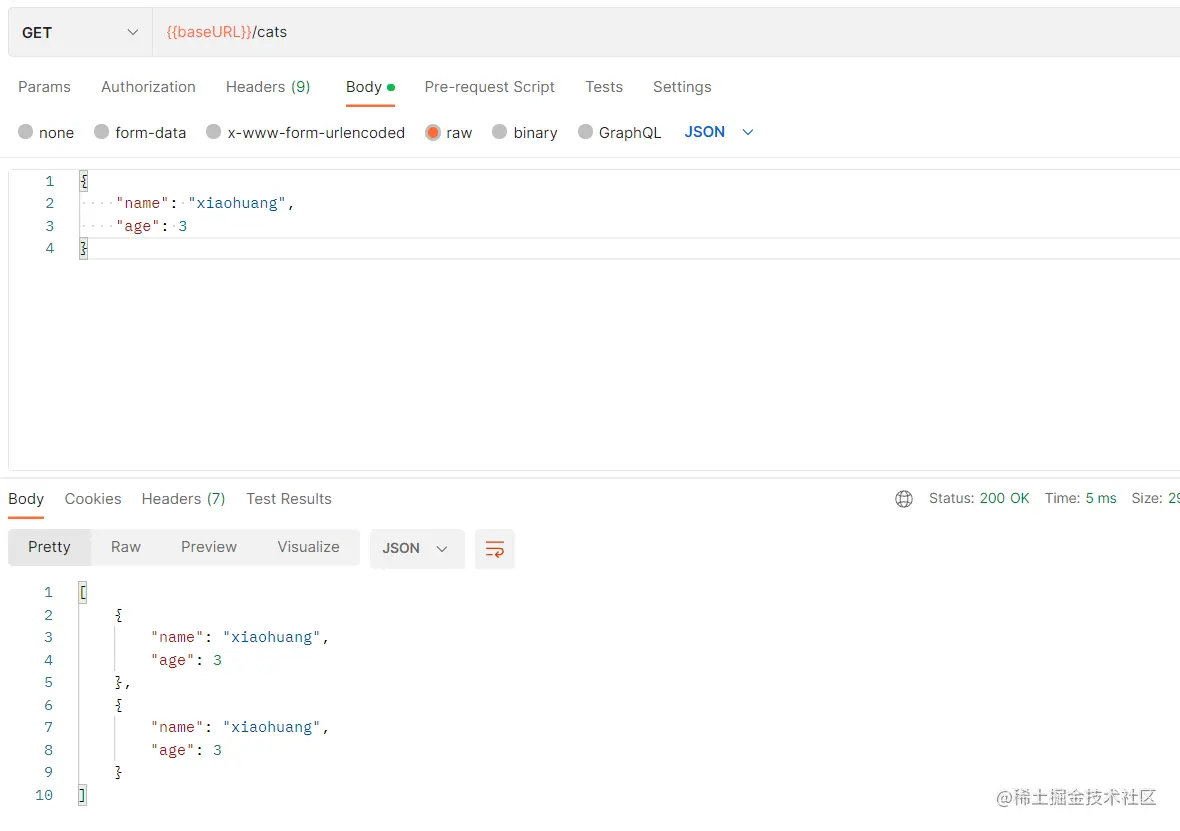Open the request Headers (9) tab

pyautogui.click(x=268, y=87)
